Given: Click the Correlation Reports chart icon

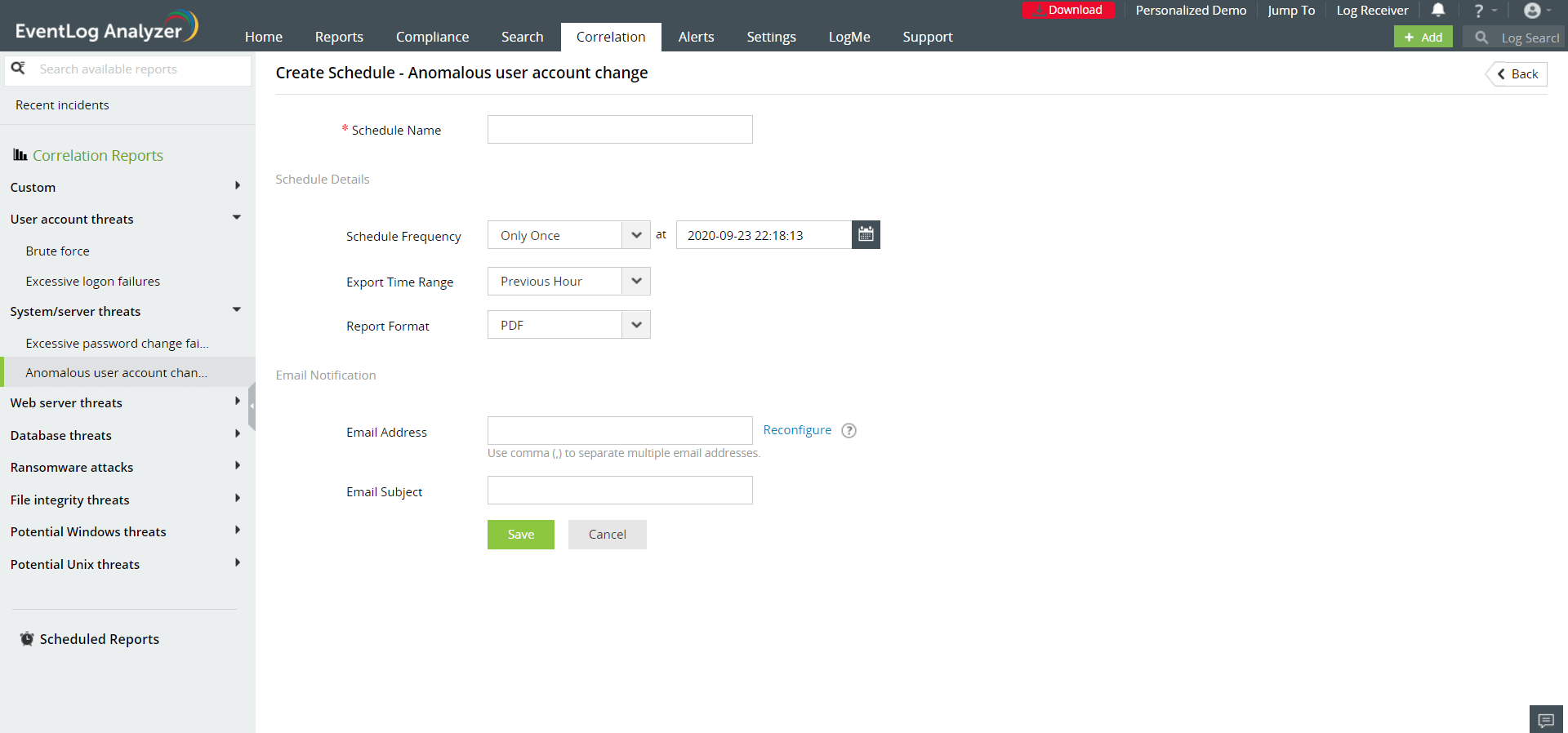Looking at the screenshot, I should [20, 155].
